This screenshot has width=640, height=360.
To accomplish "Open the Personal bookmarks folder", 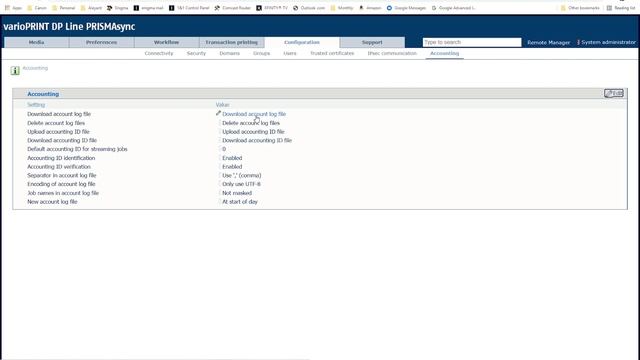I will 63,8.
